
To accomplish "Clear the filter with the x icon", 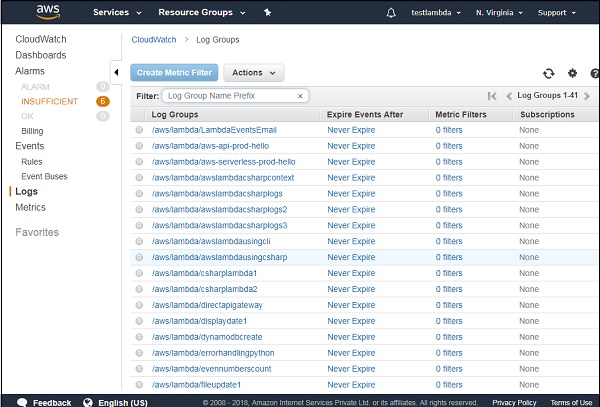I will pos(300,96).
